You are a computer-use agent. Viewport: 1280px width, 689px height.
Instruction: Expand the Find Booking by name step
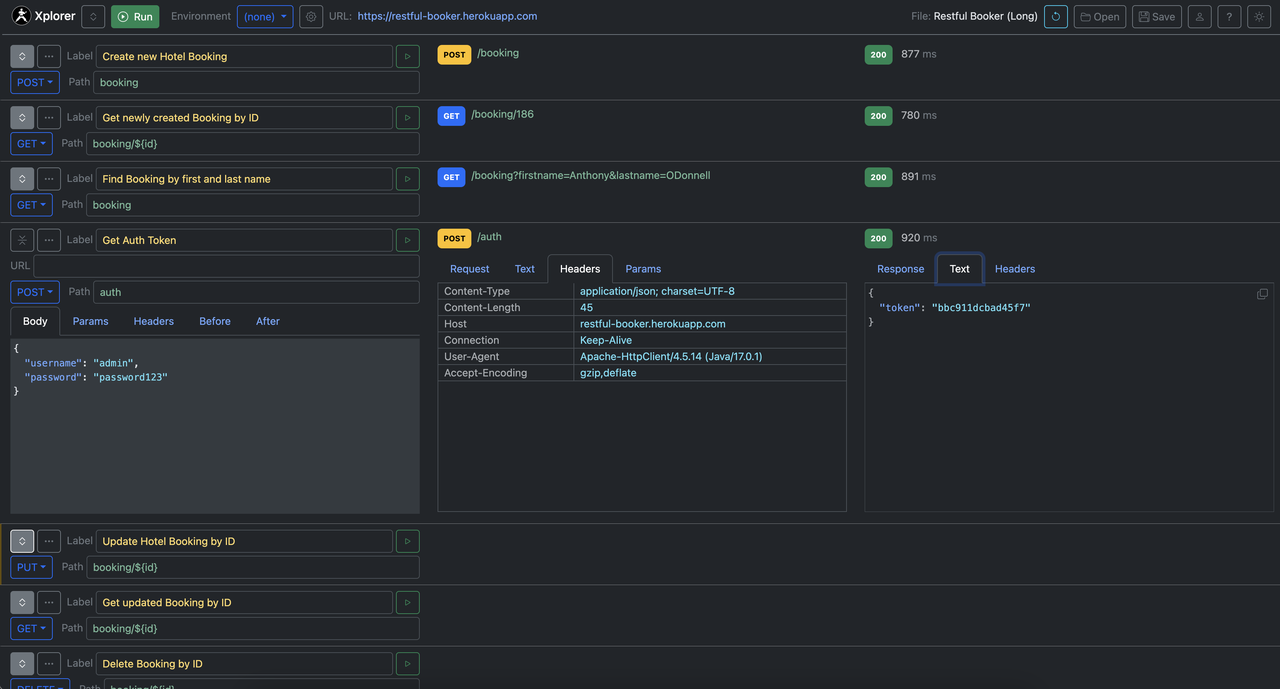(22, 179)
